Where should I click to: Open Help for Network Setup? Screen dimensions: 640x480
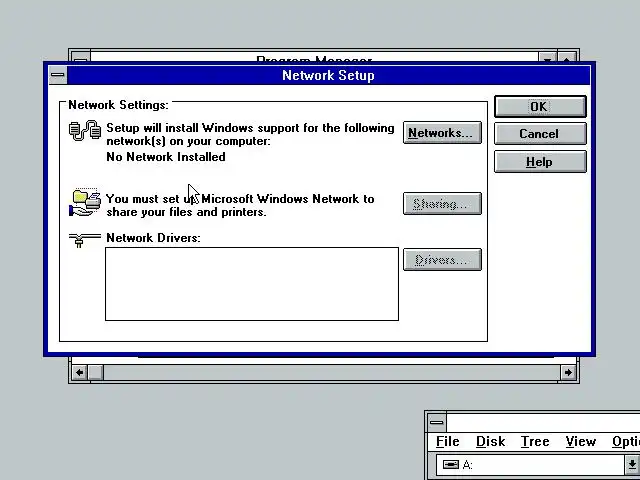click(x=540, y=162)
